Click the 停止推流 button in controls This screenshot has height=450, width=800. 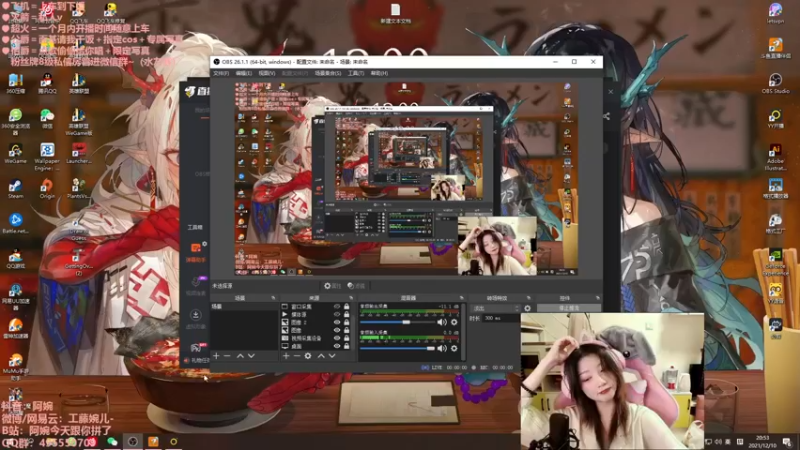(568, 308)
